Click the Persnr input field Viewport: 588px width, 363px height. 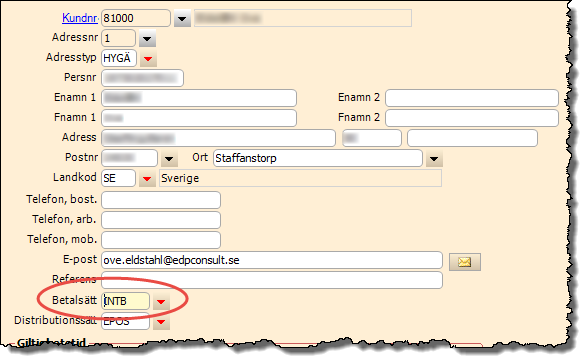(x=142, y=78)
